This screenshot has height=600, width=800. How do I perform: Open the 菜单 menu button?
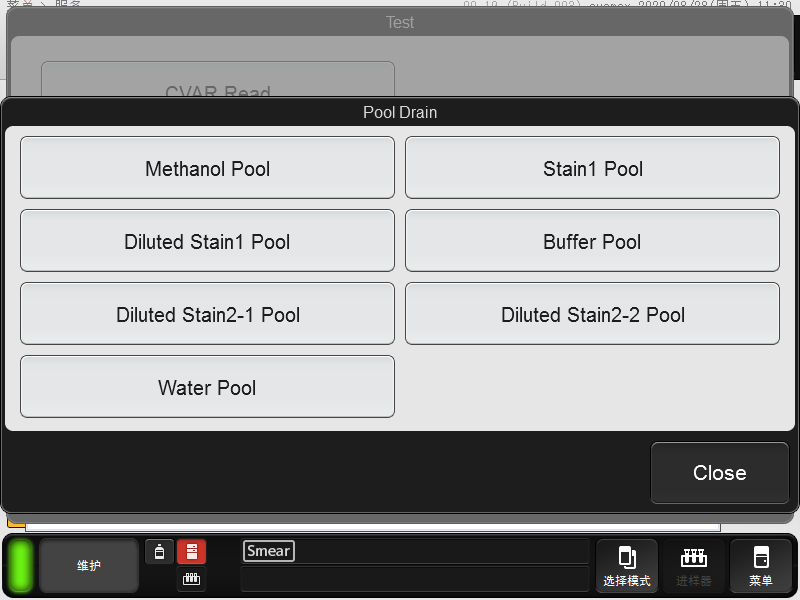tap(760, 566)
